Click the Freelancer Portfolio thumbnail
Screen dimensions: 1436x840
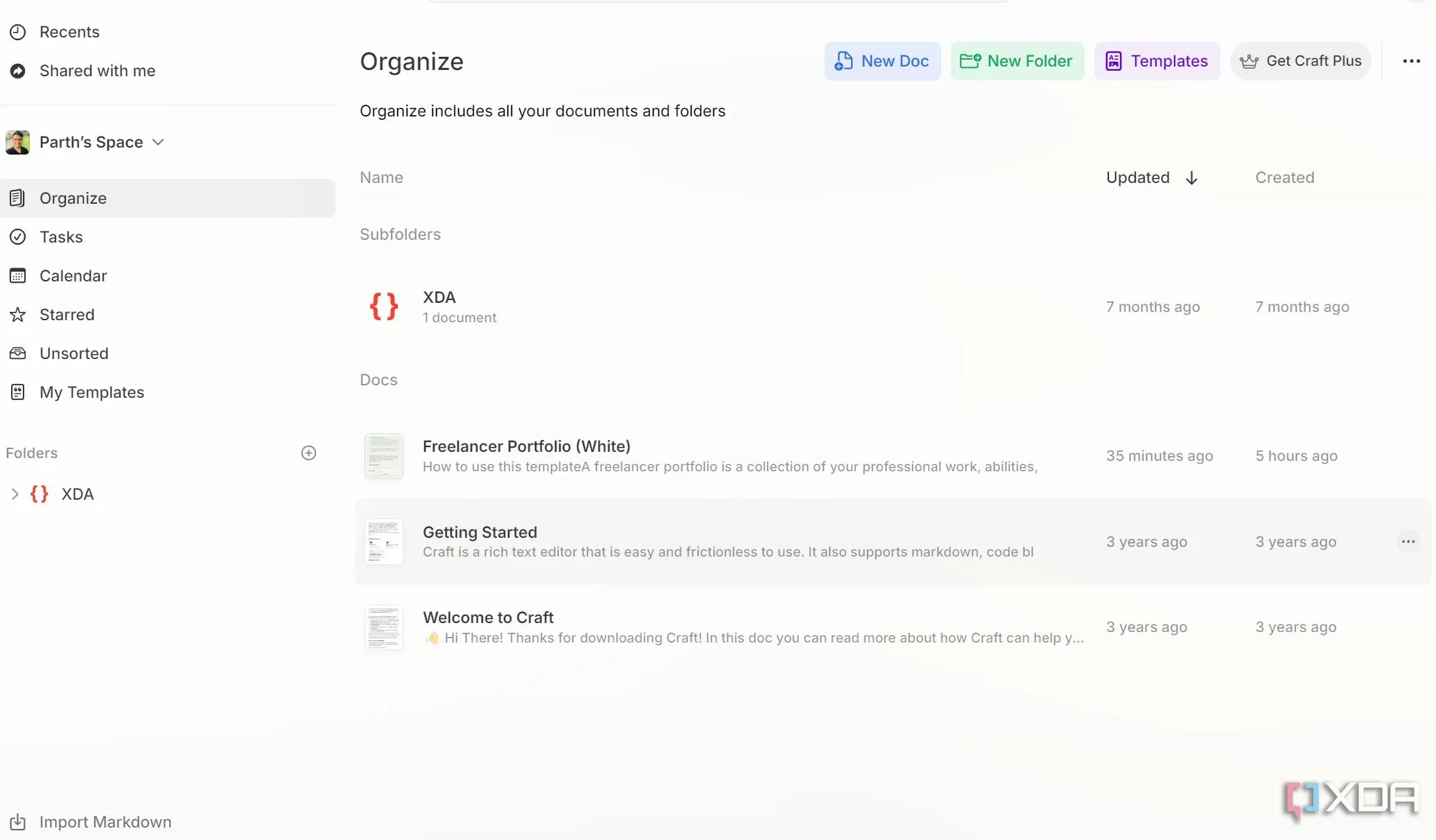pyautogui.click(x=383, y=456)
